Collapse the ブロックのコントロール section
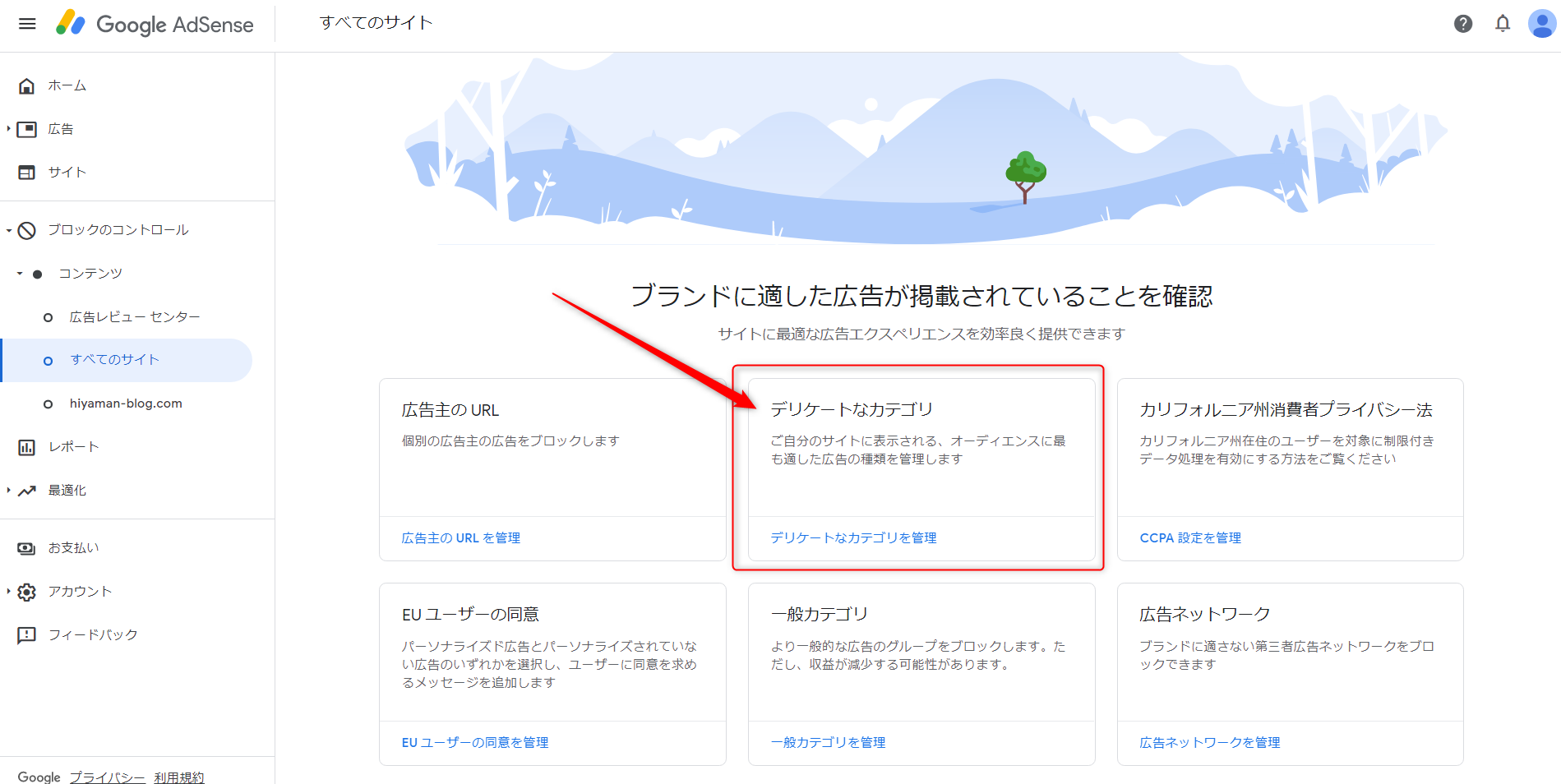The height and width of the screenshot is (784, 1561). coord(8,231)
